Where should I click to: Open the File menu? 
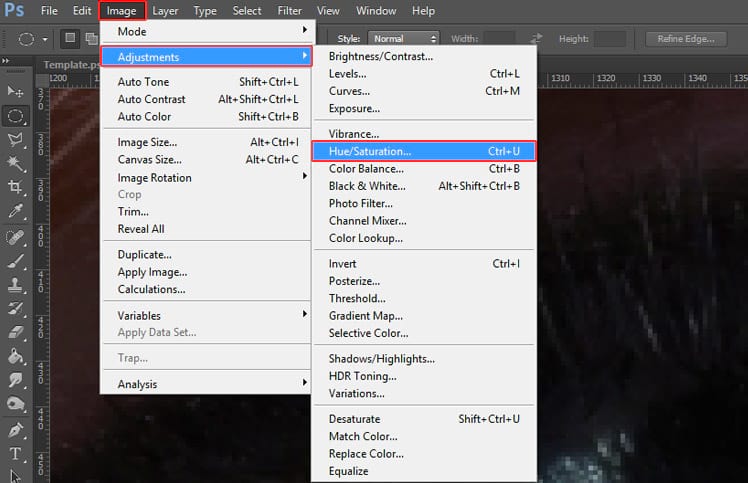(x=49, y=10)
